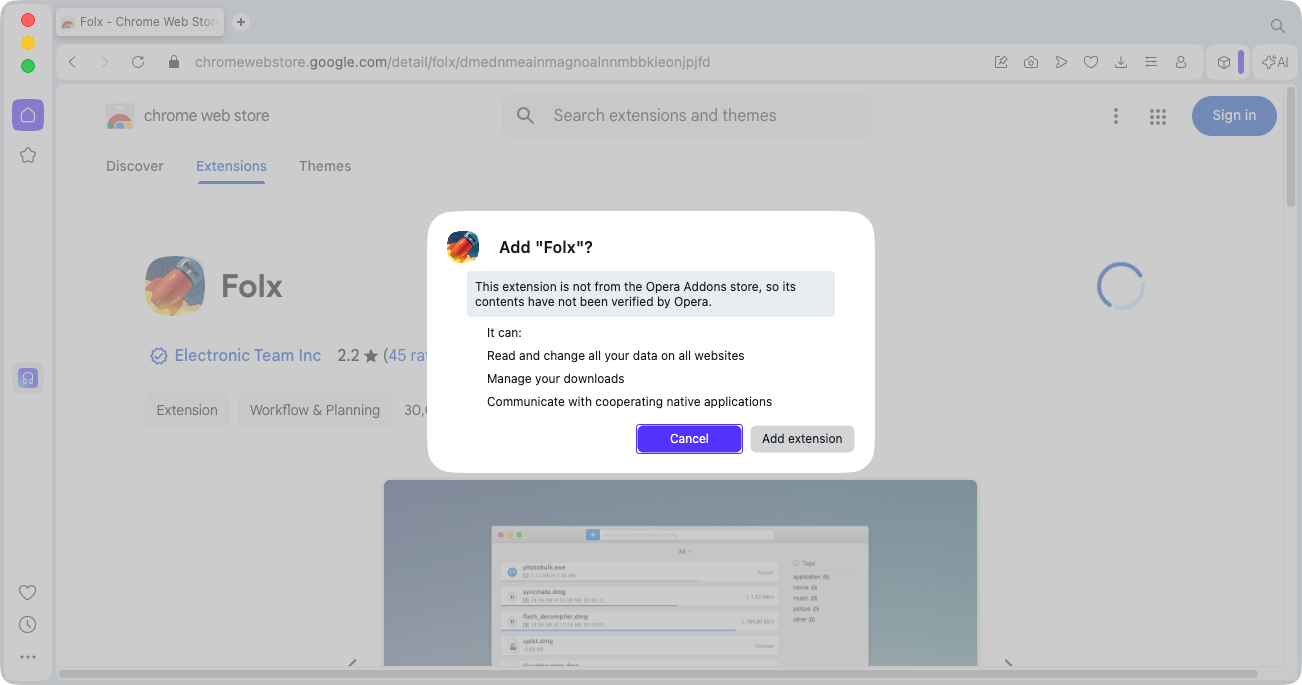Reload the current page

tap(138, 62)
